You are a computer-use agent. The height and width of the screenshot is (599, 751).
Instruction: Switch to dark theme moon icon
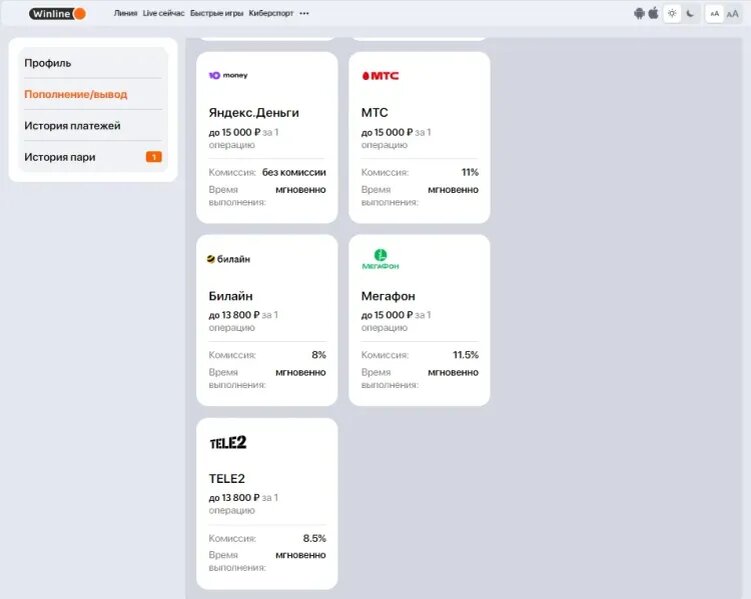(x=690, y=13)
